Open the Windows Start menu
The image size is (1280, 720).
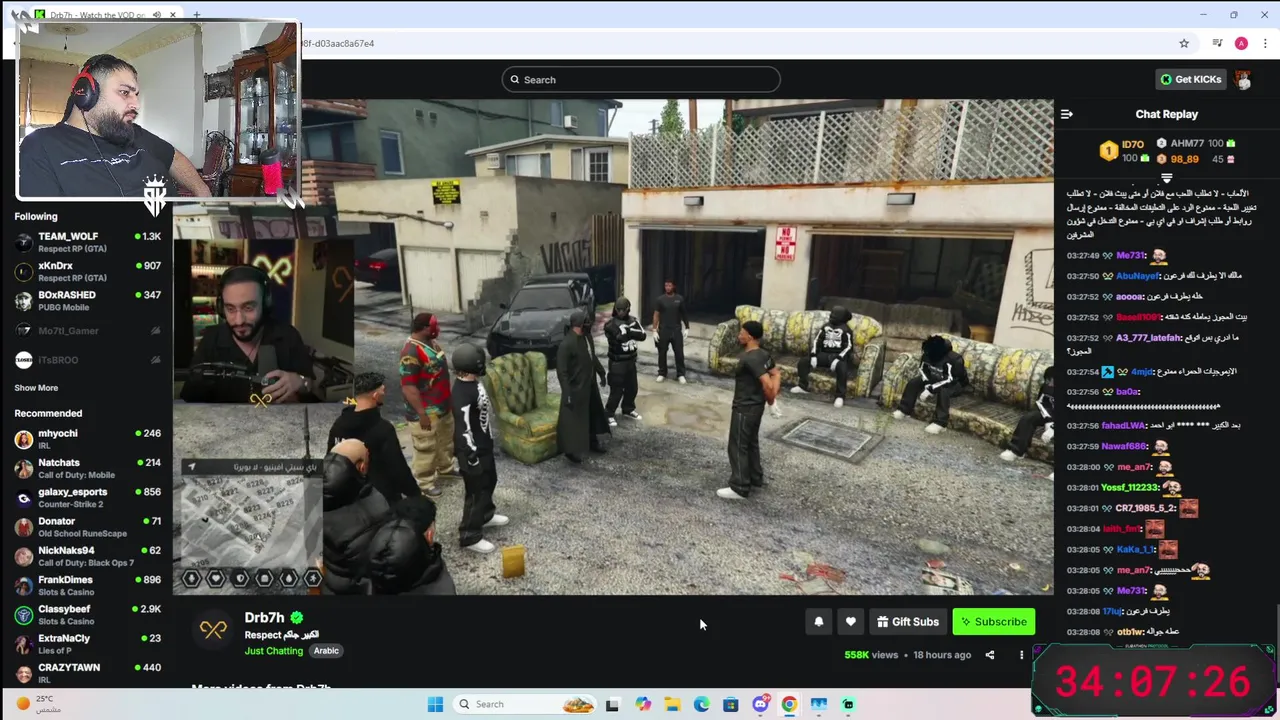tap(435, 704)
